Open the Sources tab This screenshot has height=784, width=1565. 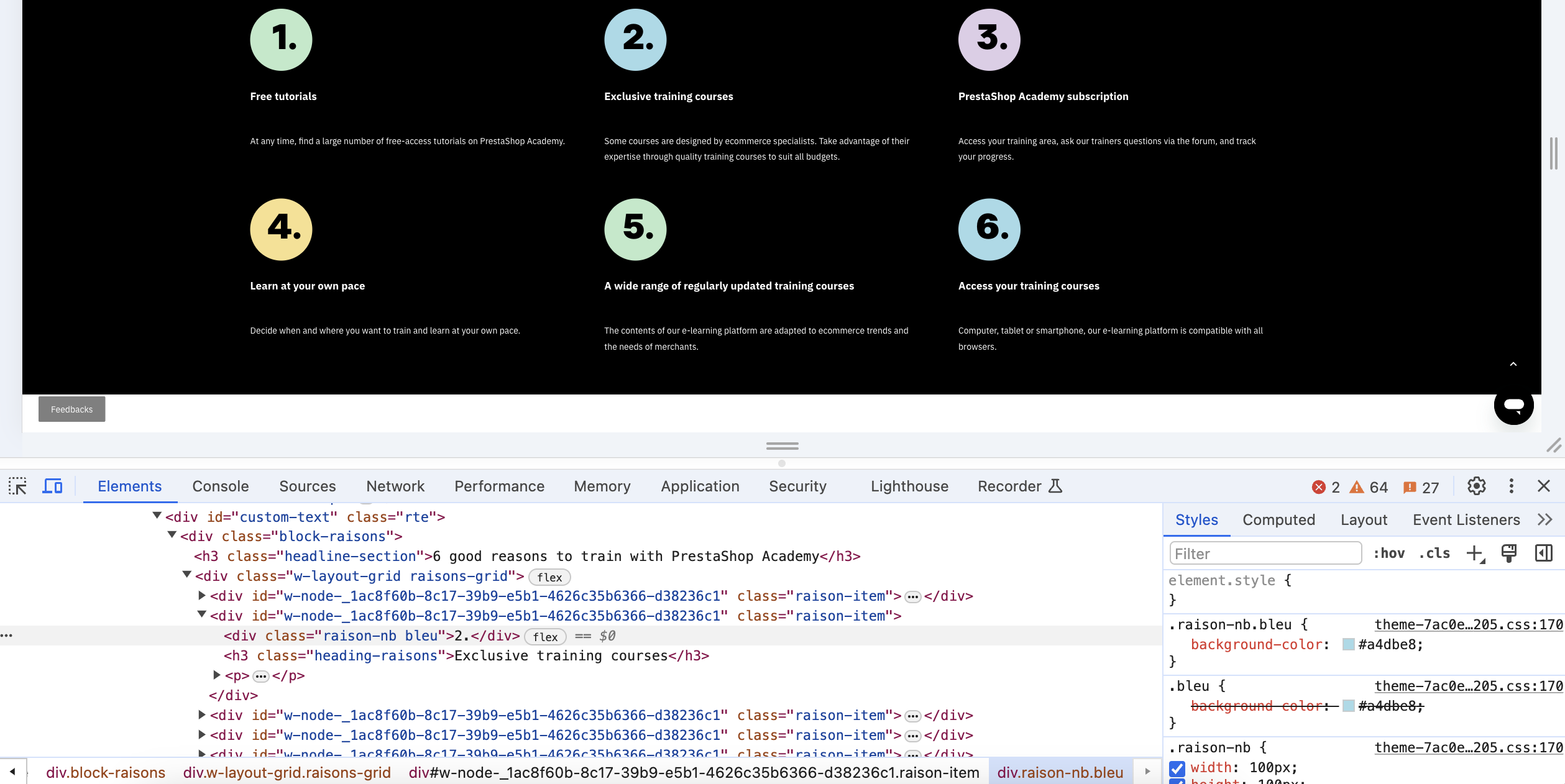tap(307, 486)
